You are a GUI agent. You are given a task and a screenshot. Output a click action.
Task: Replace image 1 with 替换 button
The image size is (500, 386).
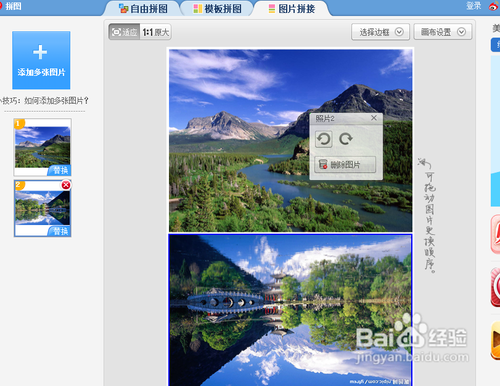point(60,170)
